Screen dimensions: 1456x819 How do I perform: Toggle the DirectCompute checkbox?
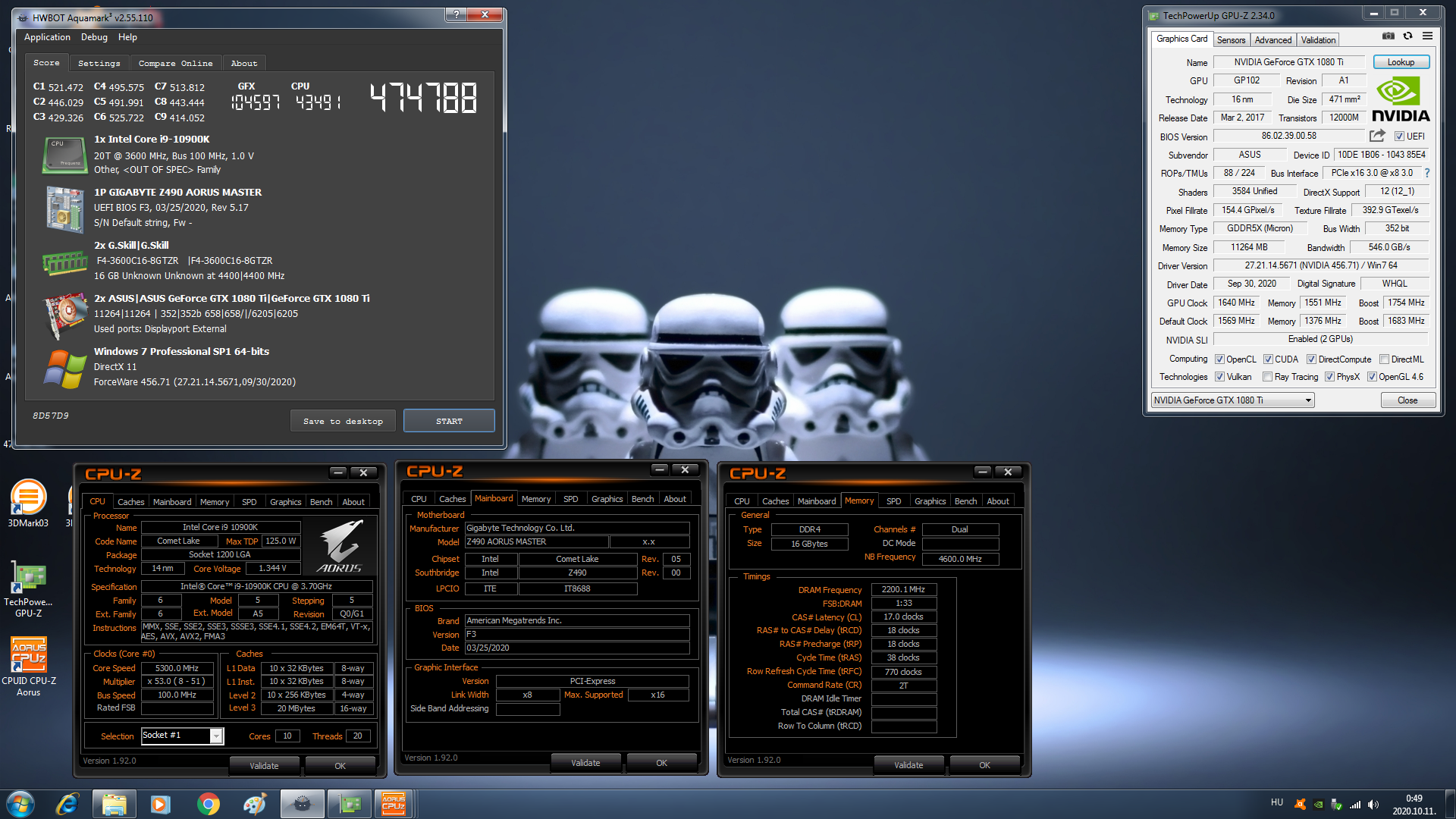1311,359
